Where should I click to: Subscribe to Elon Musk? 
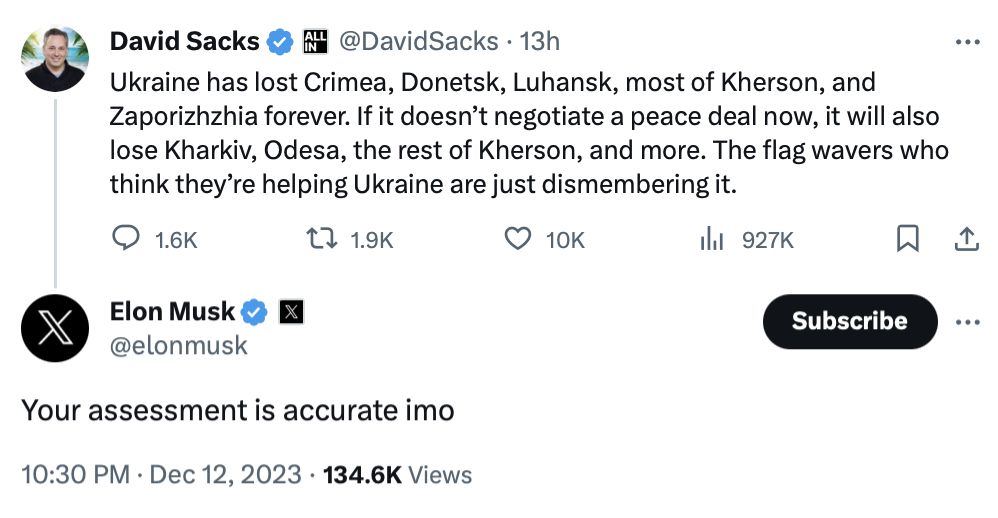pyautogui.click(x=849, y=321)
